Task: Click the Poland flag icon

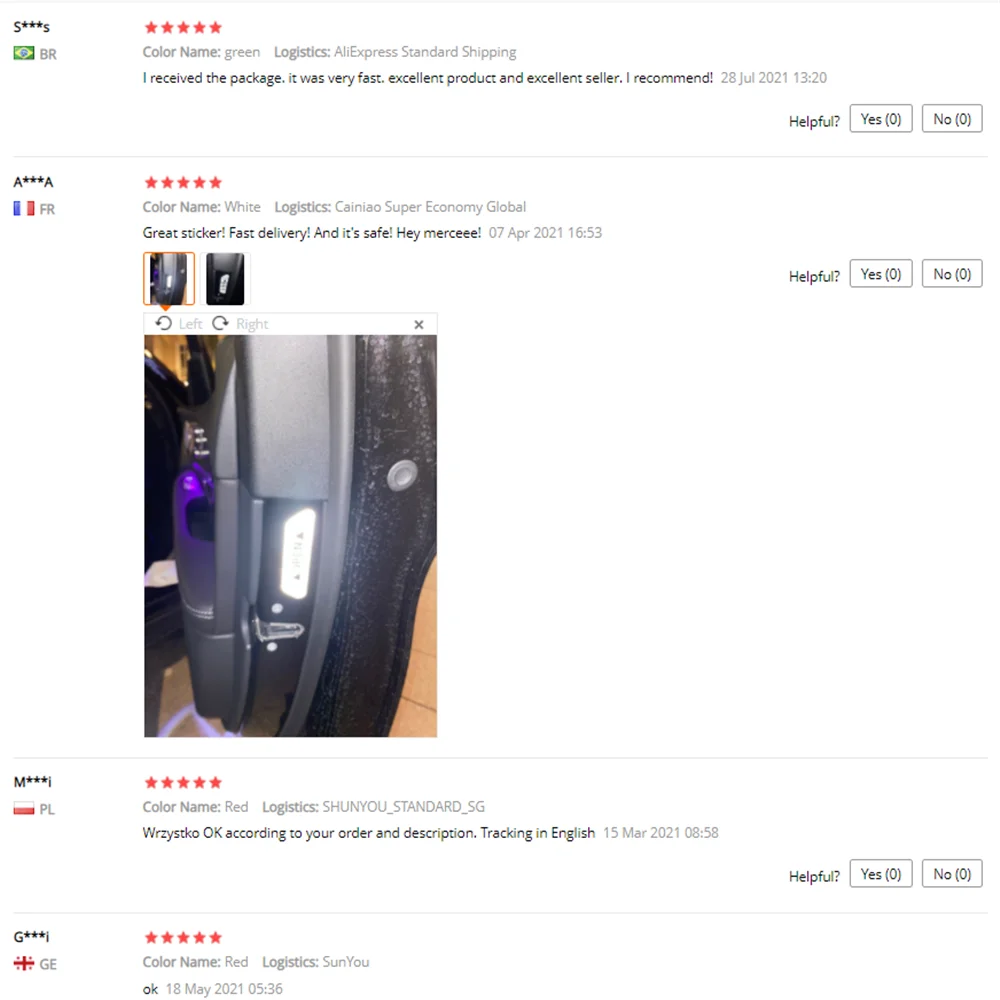Action: (x=24, y=808)
